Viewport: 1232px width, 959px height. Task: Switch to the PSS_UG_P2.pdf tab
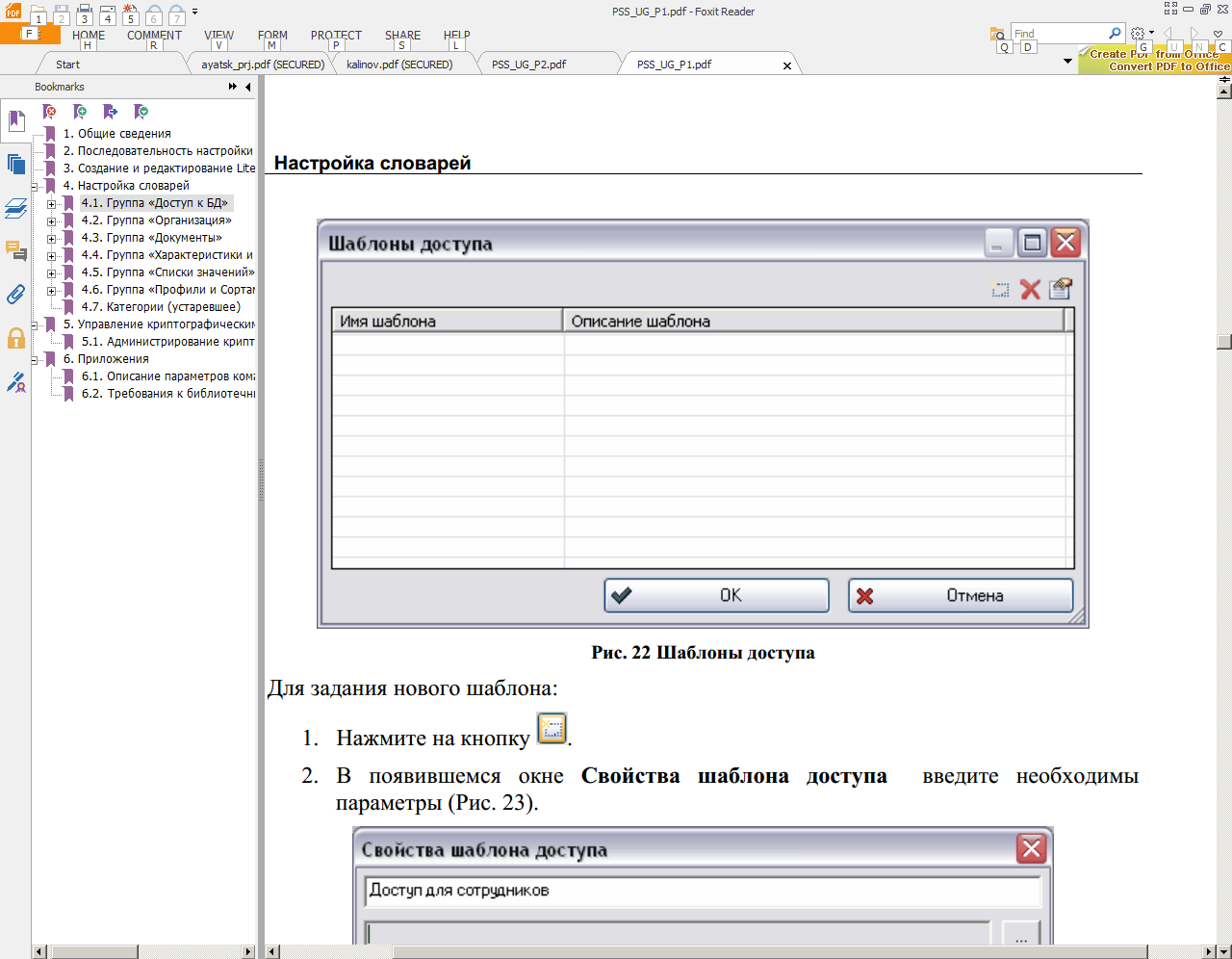tap(528, 65)
